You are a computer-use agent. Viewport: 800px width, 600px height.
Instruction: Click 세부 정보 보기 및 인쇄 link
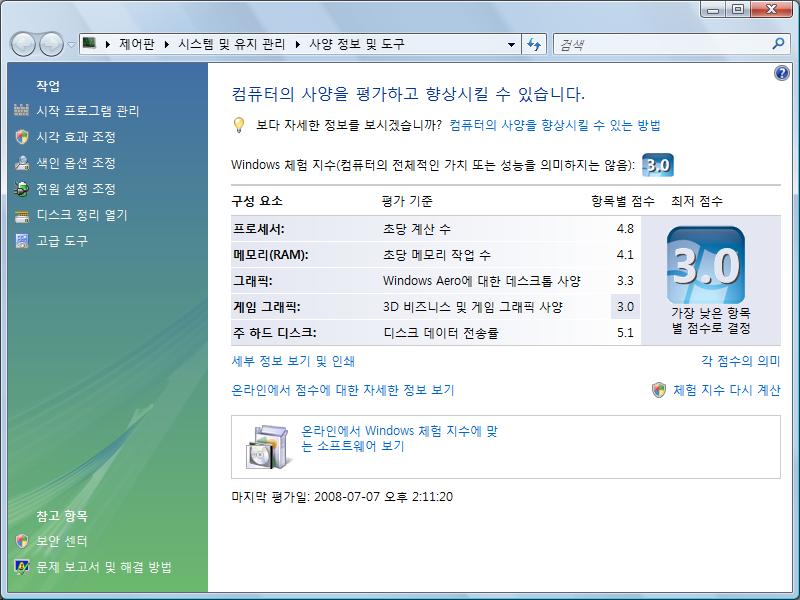point(293,361)
